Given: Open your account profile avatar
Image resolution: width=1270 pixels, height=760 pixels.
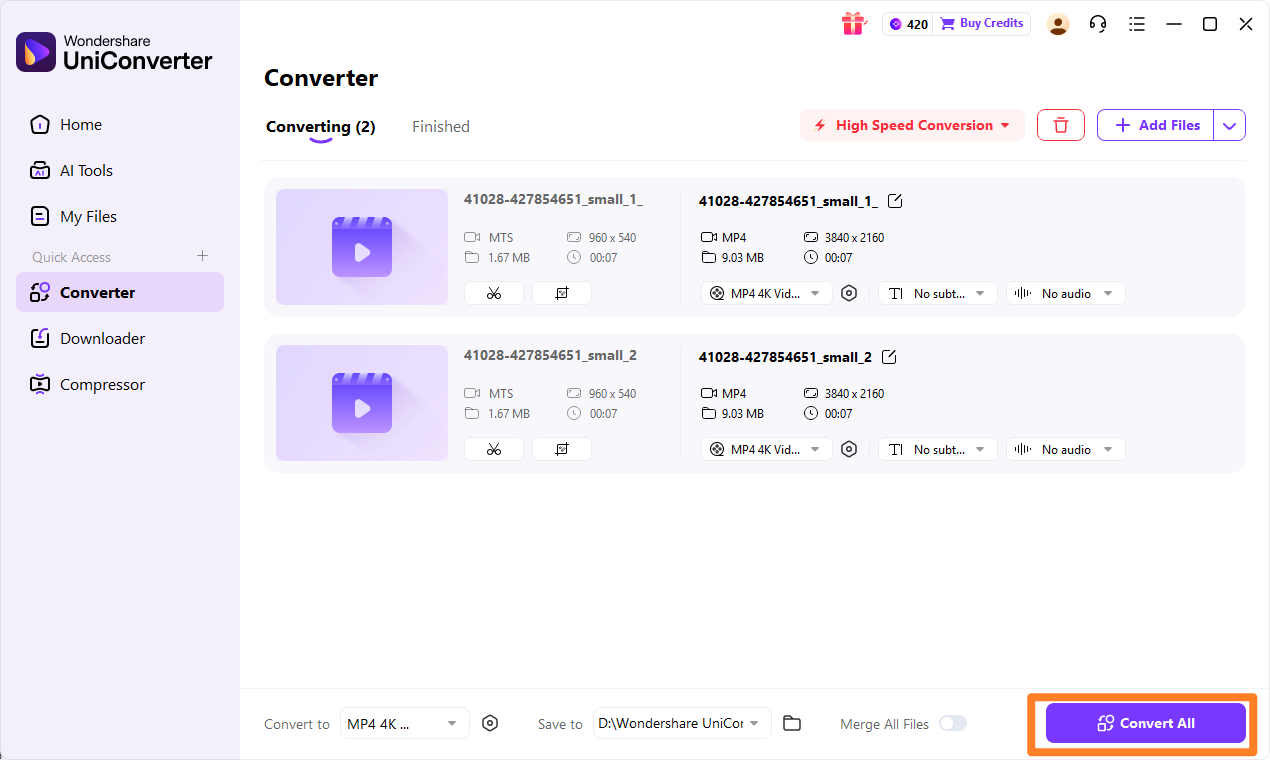Looking at the screenshot, I should tap(1058, 23).
